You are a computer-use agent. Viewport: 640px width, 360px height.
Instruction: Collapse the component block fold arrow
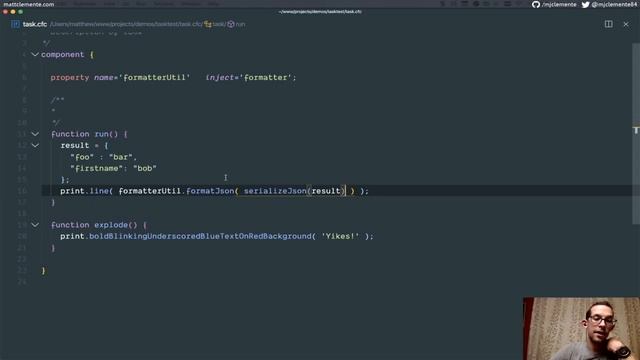pyautogui.click(x=35, y=54)
